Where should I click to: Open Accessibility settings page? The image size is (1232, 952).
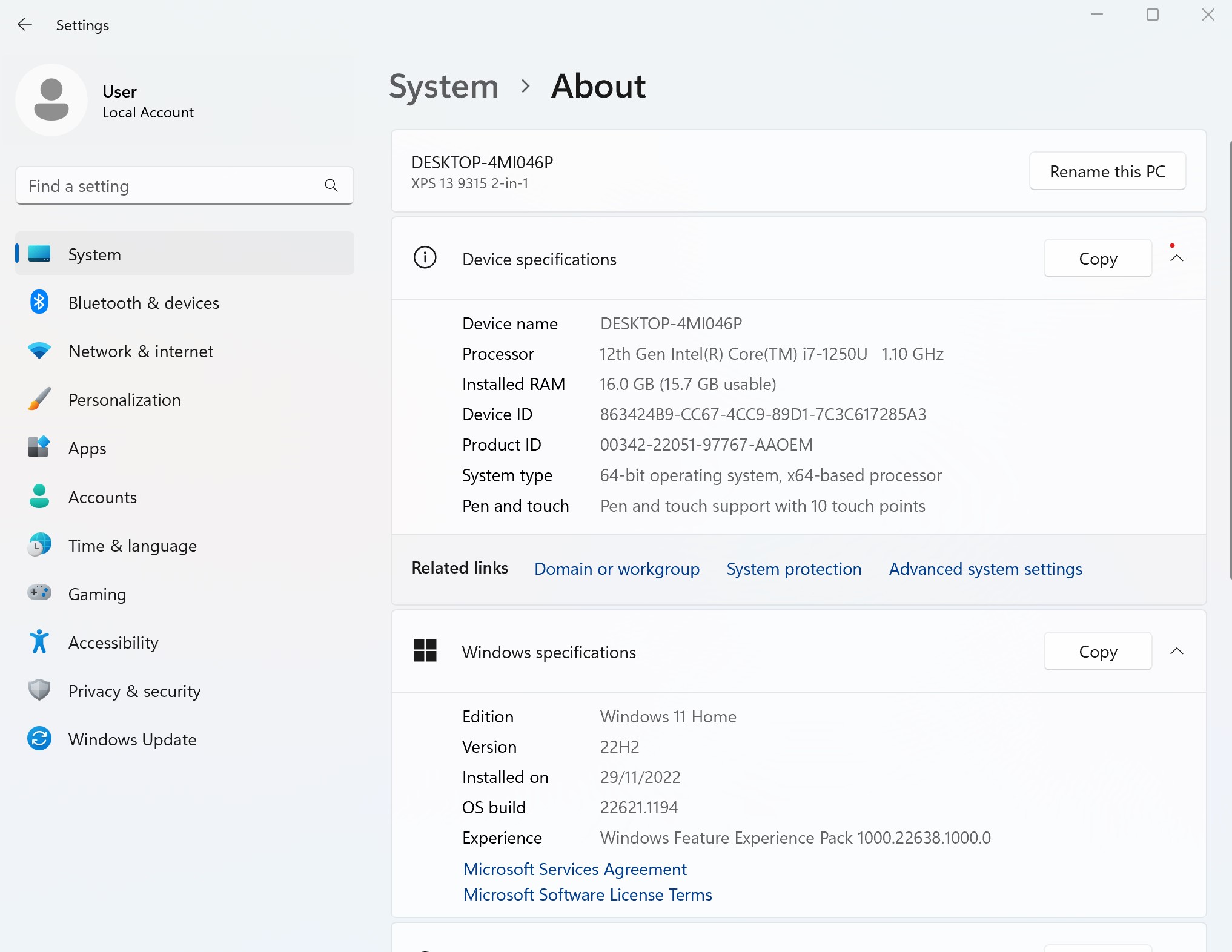185,641
